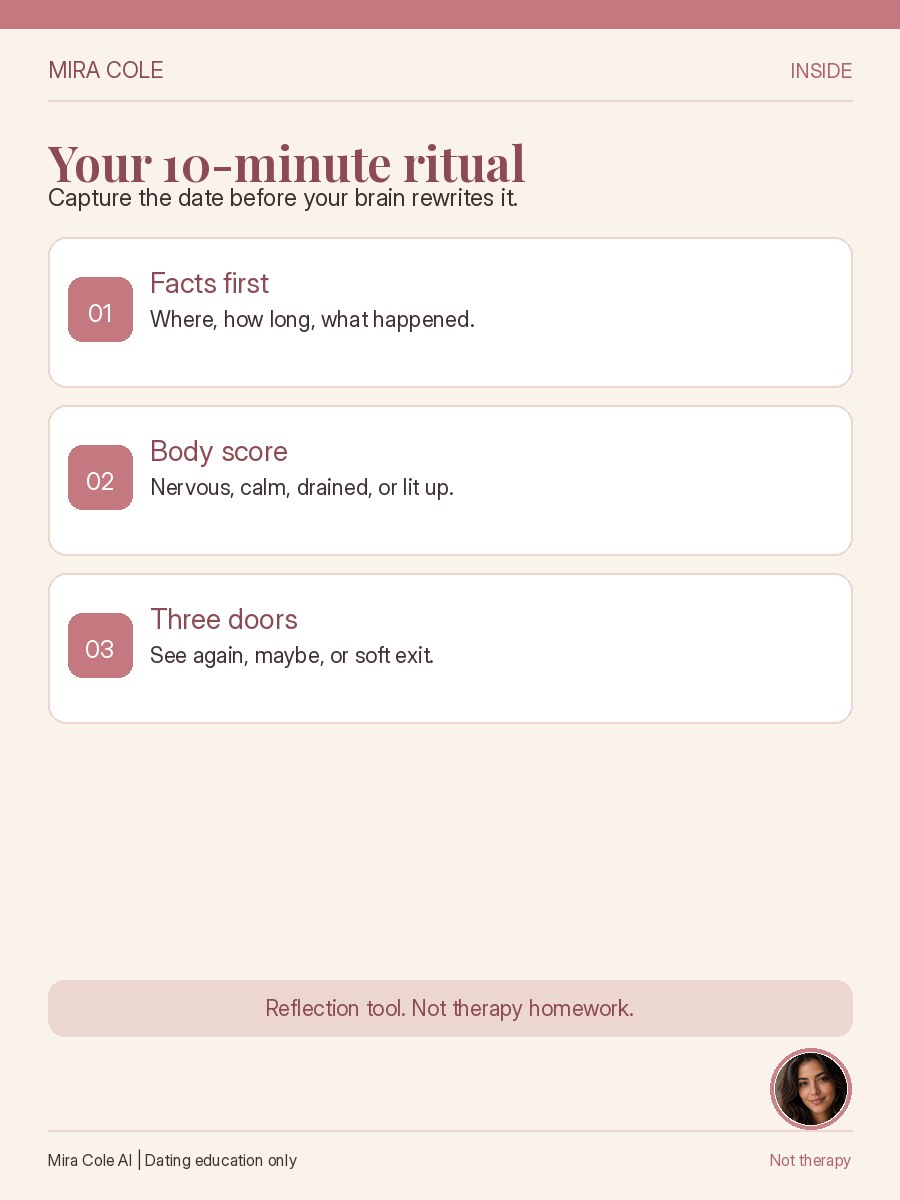The image size is (900, 1200).
Task: Click the Capture the date subtitle
Action: (x=283, y=198)
